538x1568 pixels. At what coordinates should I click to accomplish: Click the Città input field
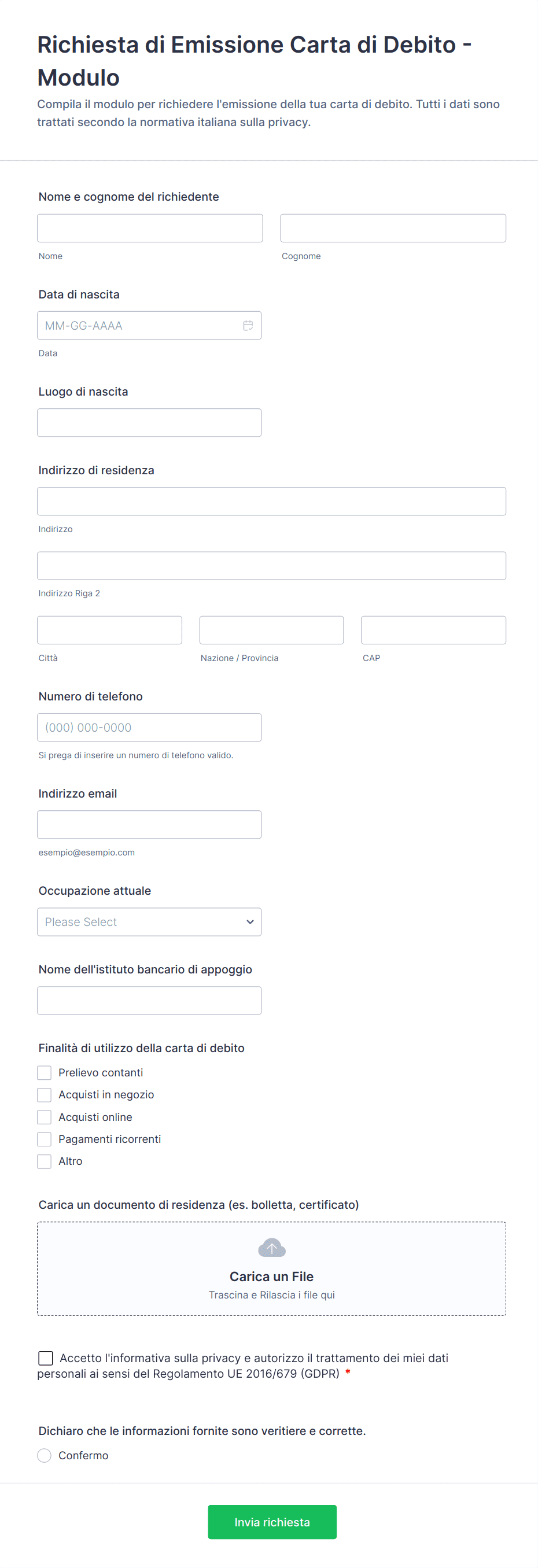click(109, 630)
